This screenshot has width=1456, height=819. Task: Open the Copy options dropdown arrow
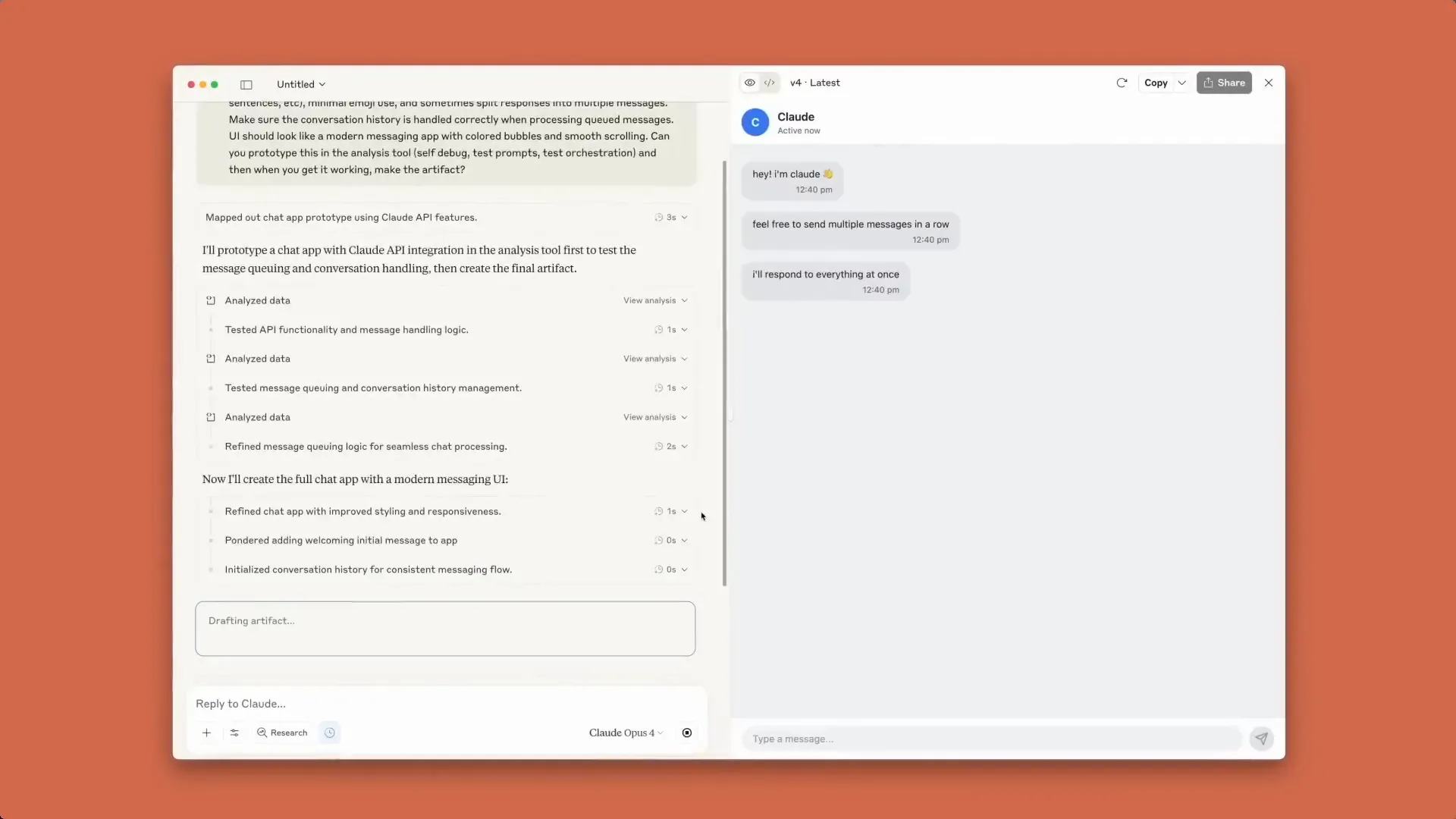coord(1181,83)
